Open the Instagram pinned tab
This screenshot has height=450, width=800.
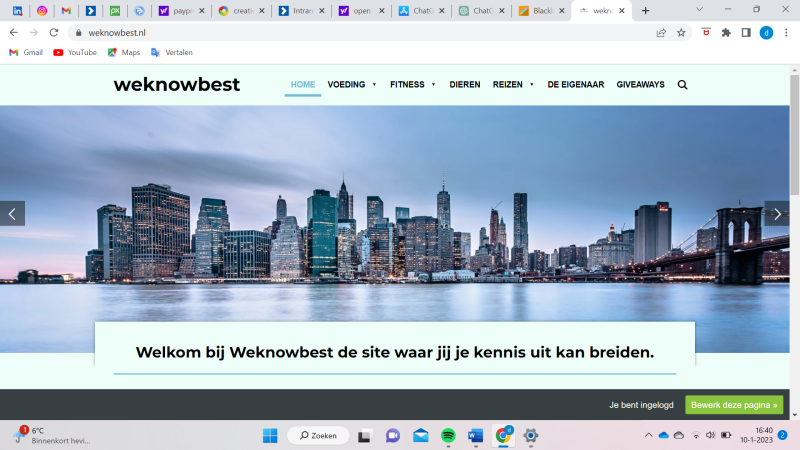(42, 10)
